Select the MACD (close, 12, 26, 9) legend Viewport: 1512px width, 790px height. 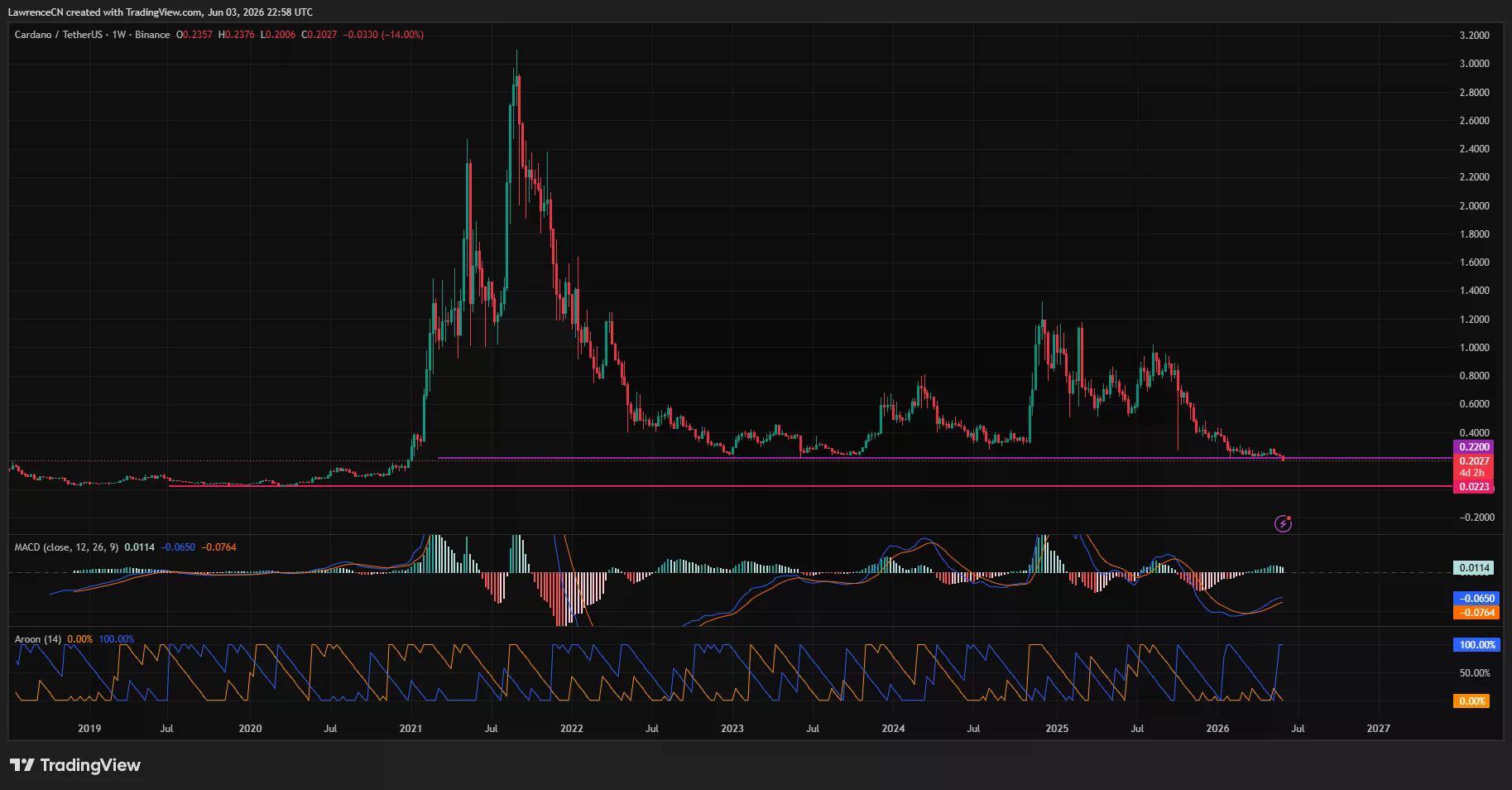[x=66, y=547]
